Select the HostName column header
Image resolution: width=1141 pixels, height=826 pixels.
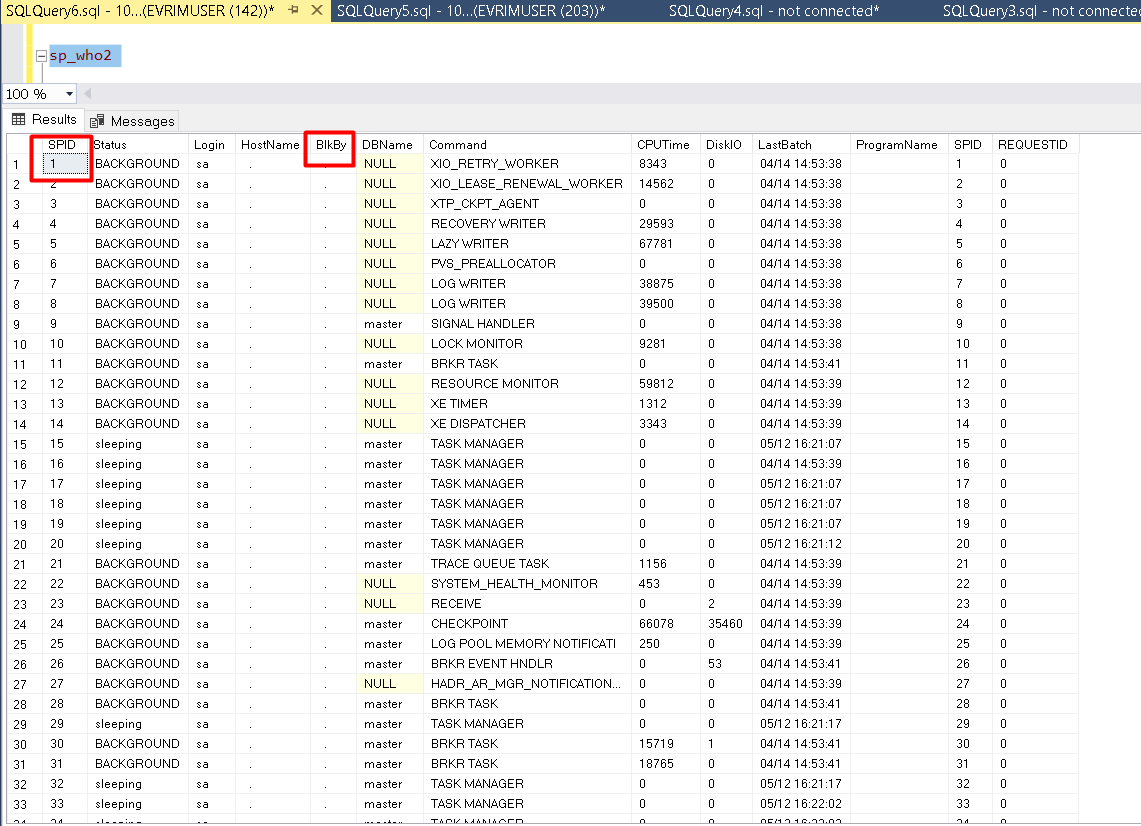[270, 144]
